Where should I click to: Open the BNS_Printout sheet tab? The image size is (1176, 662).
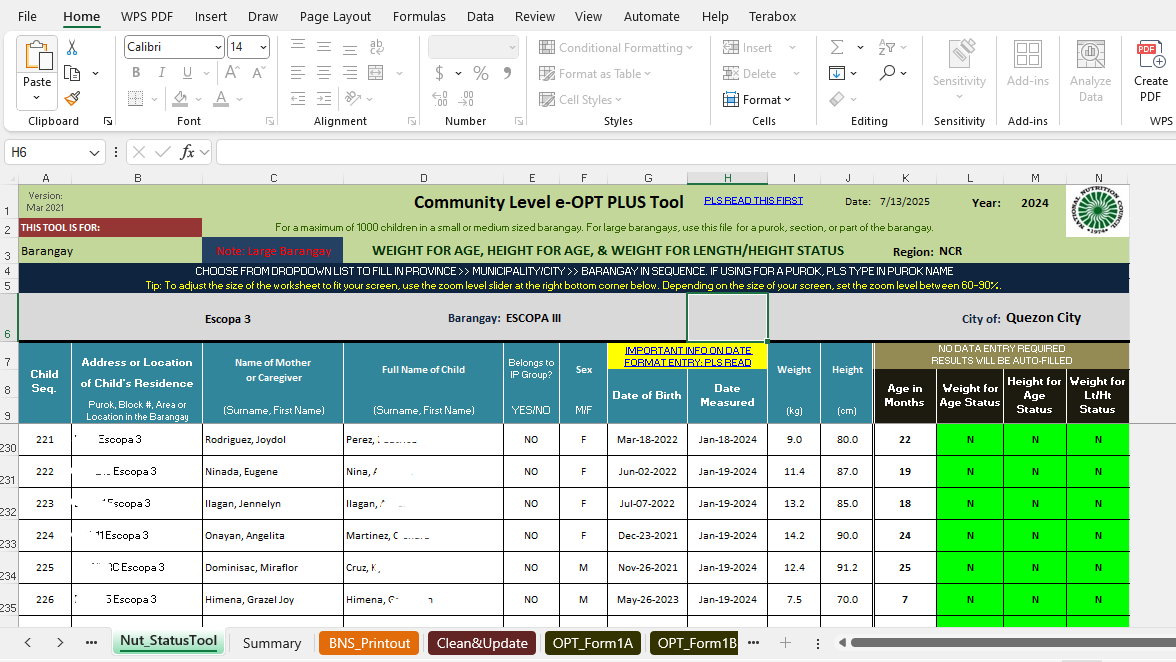tap(369, 643)
